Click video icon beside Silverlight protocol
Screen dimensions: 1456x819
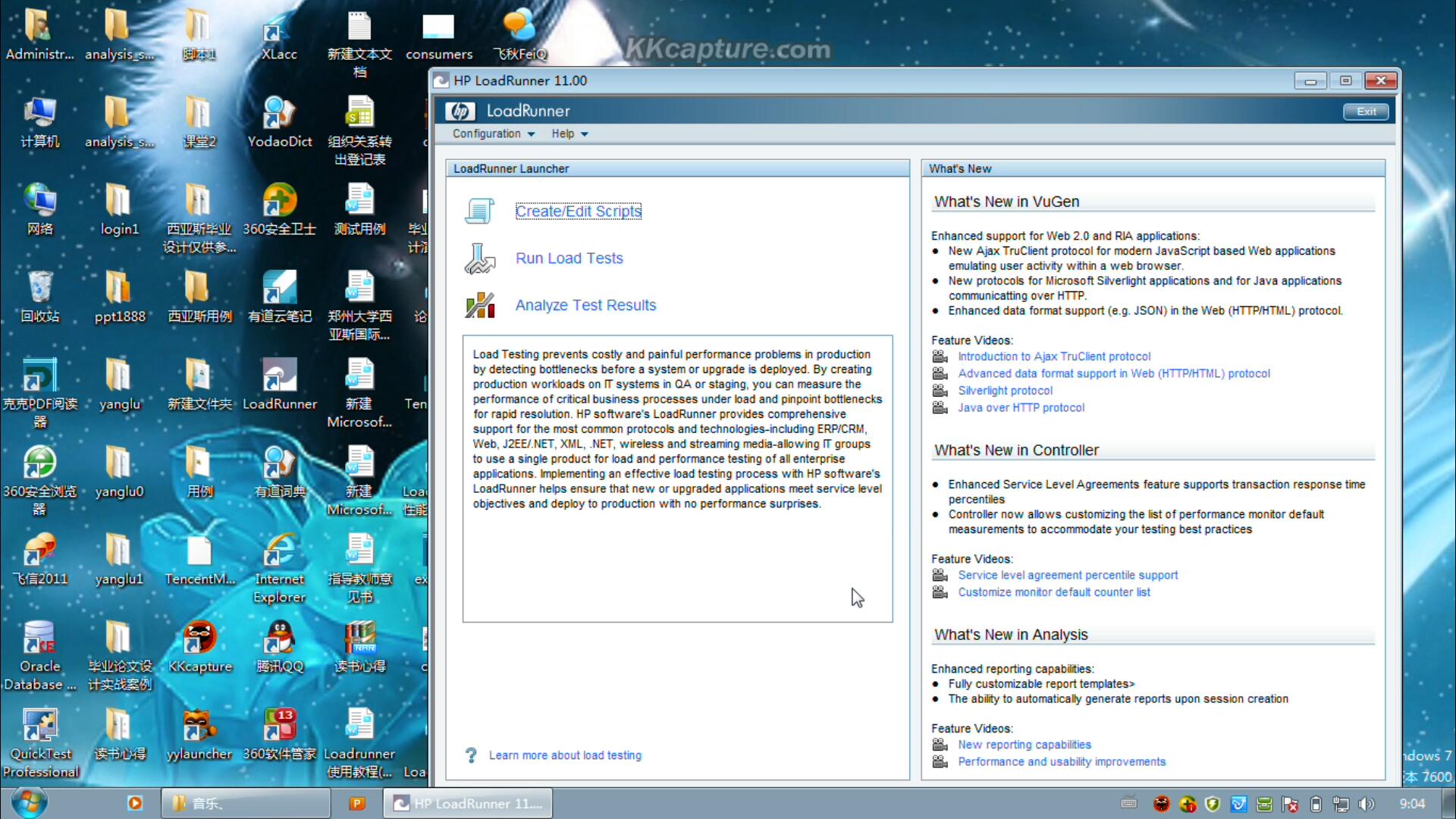[x=940, y=391]
